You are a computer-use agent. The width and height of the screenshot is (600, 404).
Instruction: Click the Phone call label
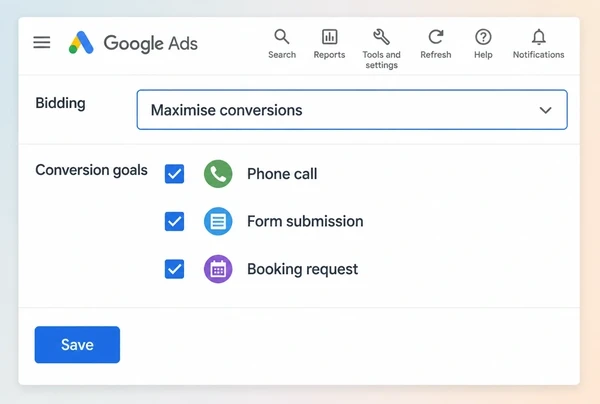pos(282,174)
